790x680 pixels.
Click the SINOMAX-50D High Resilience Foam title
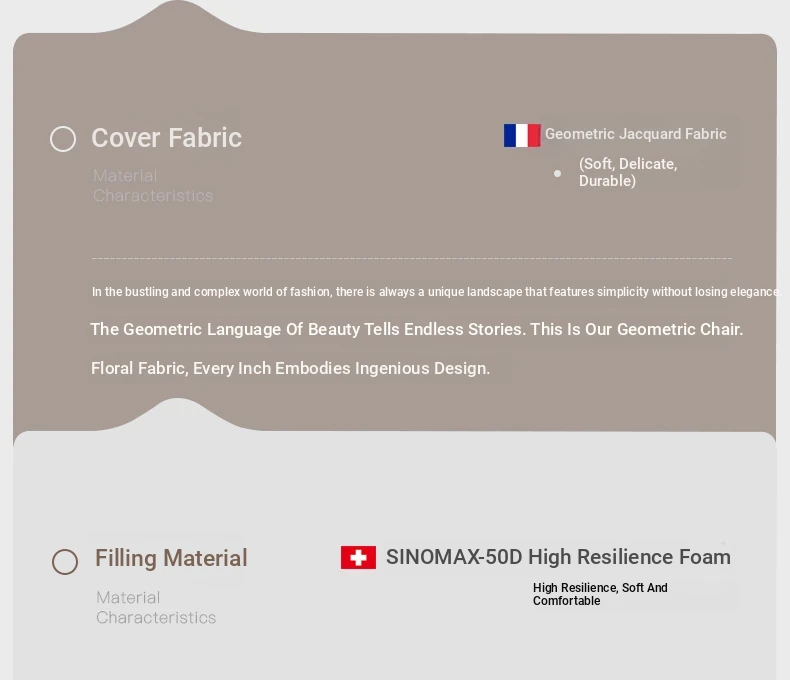558,557
